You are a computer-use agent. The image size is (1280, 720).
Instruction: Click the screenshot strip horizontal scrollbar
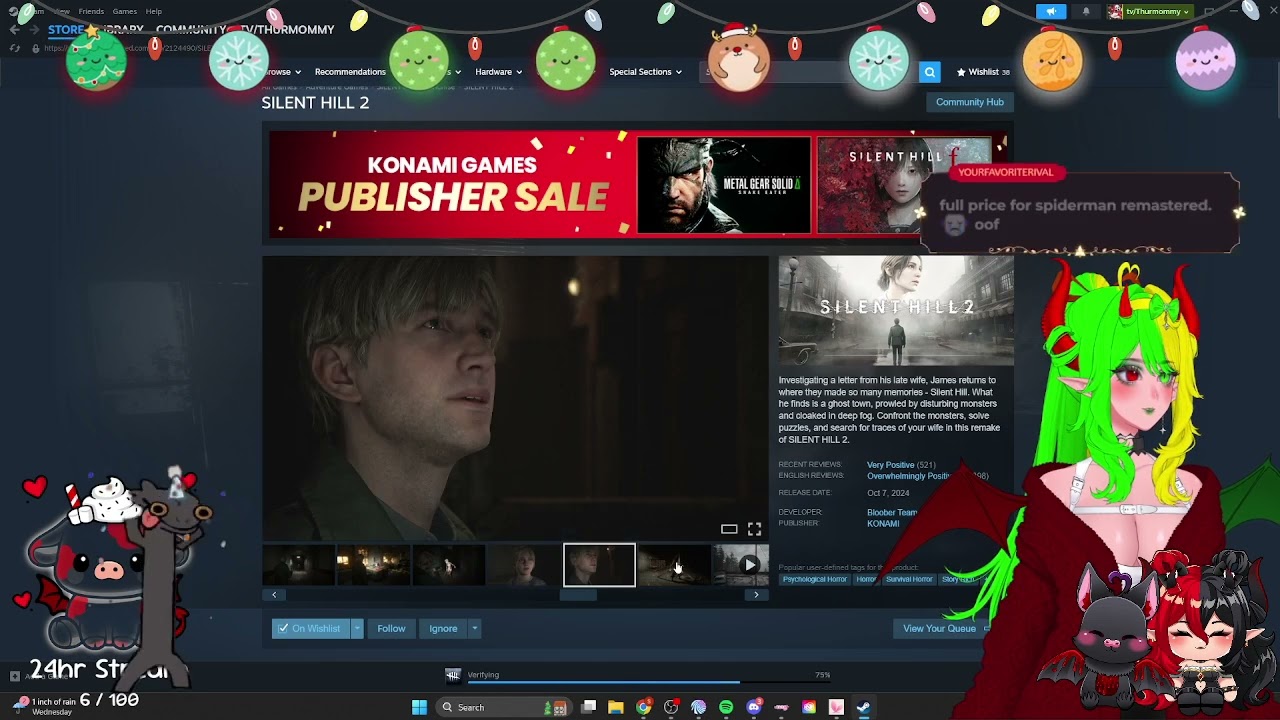(578, 595)
